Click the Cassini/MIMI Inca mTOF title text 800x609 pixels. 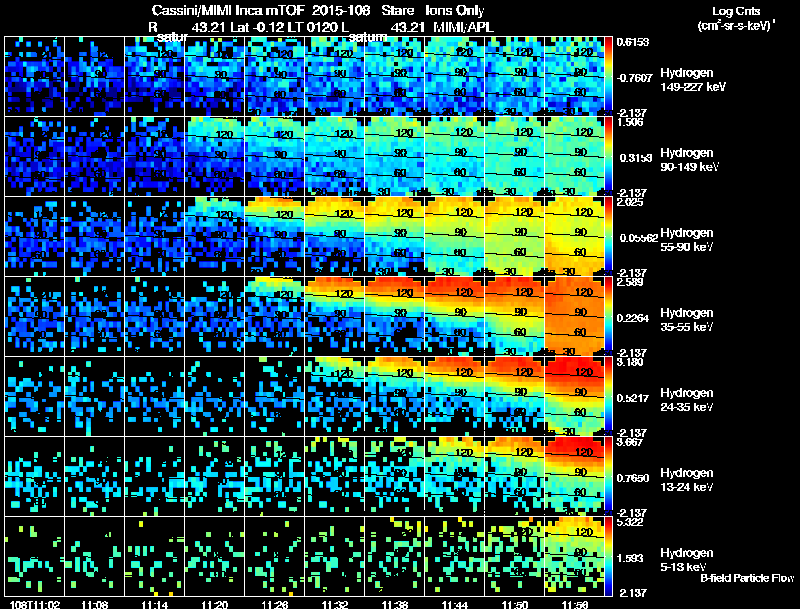pos(228,10)
